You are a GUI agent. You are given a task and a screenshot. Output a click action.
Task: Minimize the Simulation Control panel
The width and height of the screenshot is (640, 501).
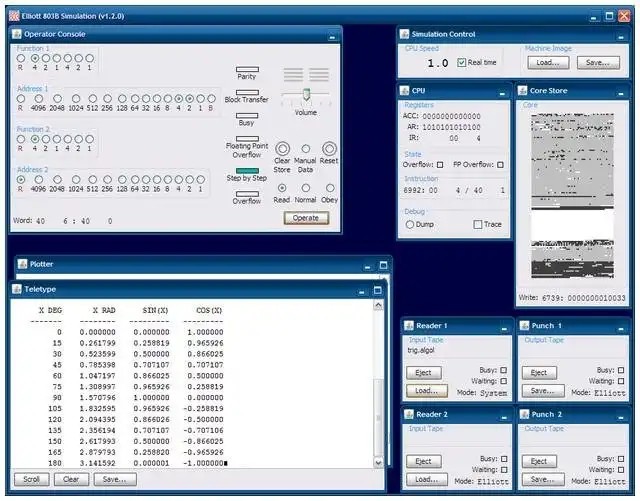tap(621, 37)
